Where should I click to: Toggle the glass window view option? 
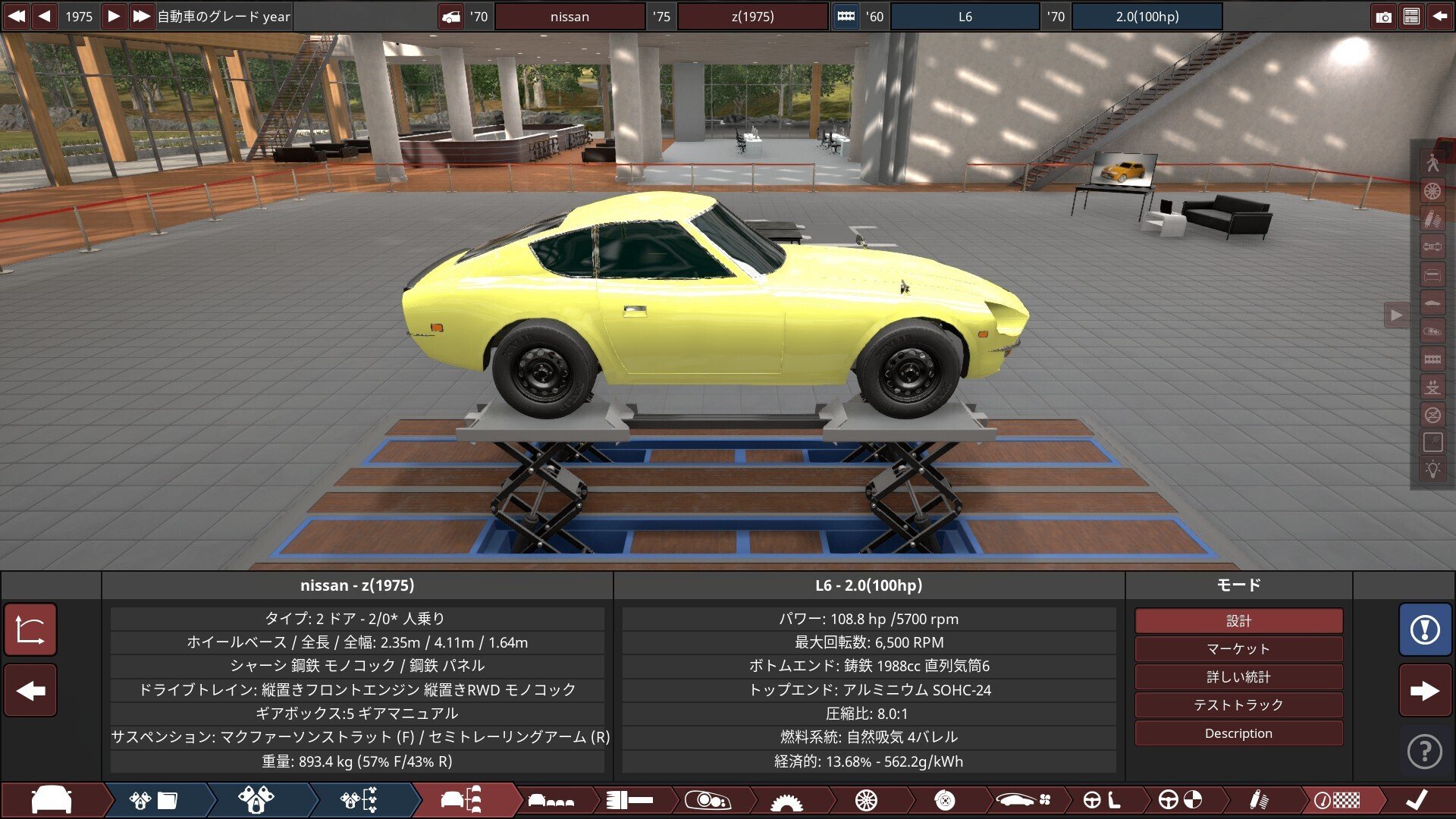coord(1432,442)
